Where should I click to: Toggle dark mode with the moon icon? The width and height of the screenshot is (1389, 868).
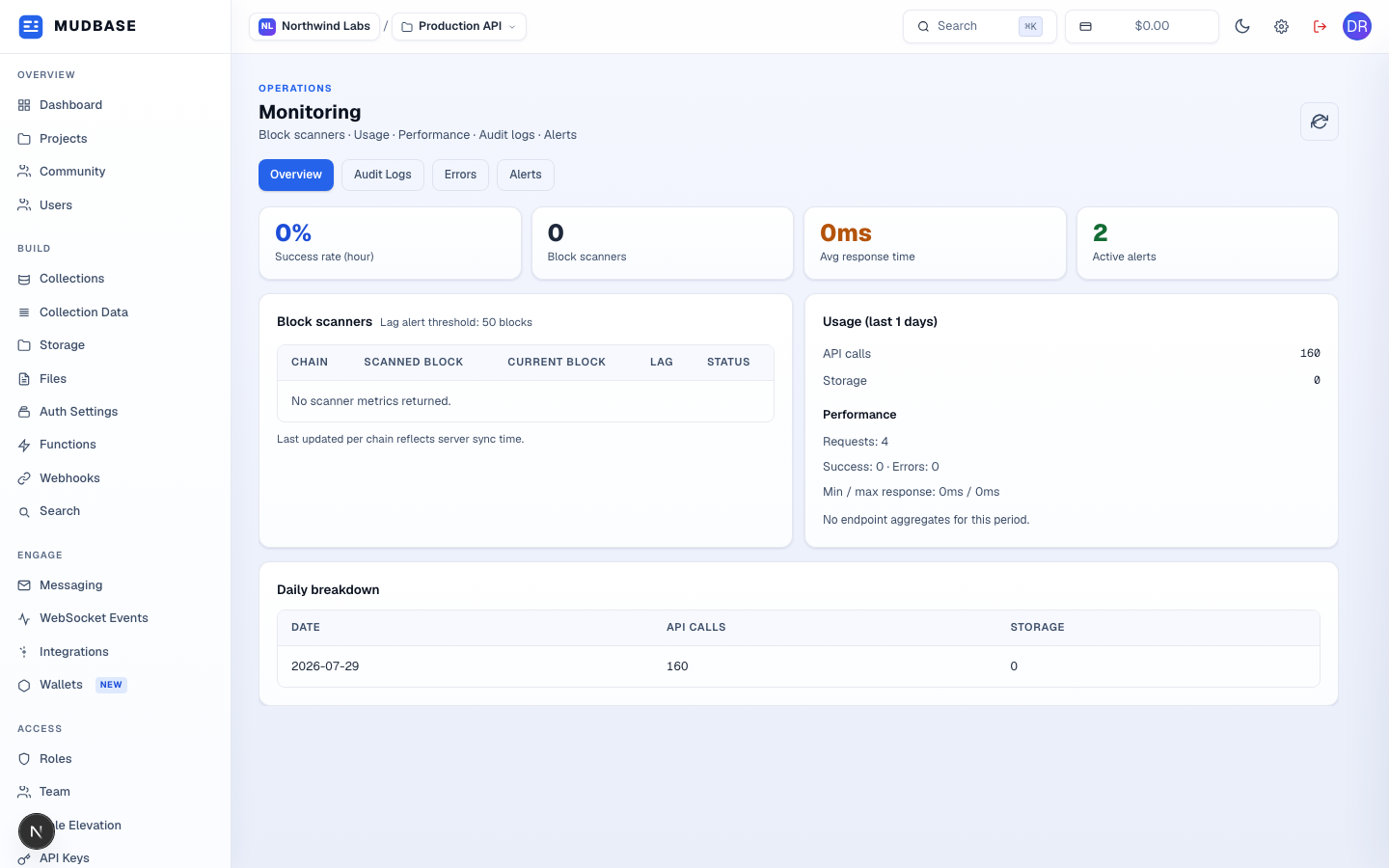pos(1242,26)
